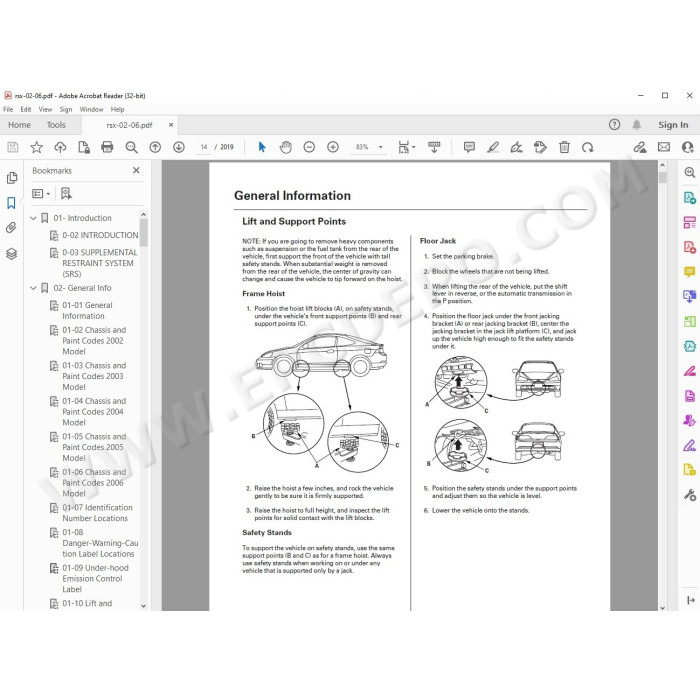Screen dimensions: 700x700
Task: Open right-pane search zoom tool
Action: point(690,172)
